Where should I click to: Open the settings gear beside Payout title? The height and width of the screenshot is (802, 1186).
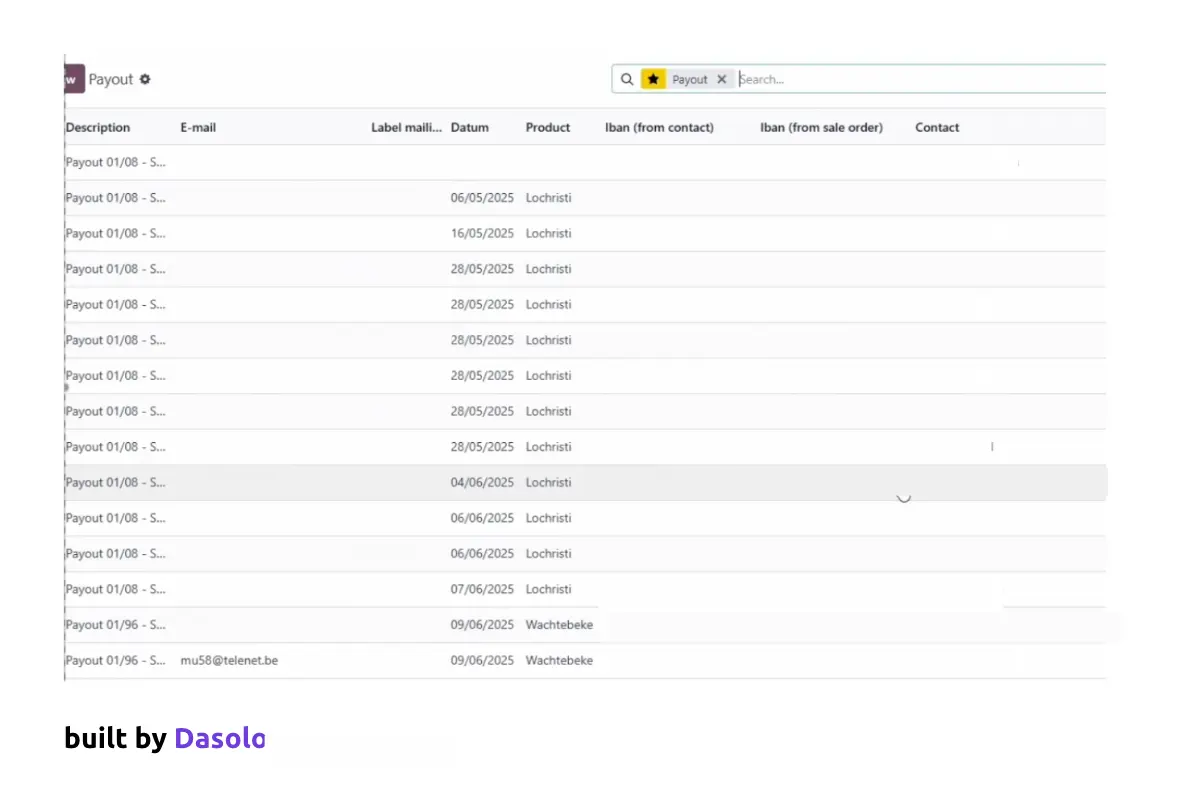(x=145, y=79)
